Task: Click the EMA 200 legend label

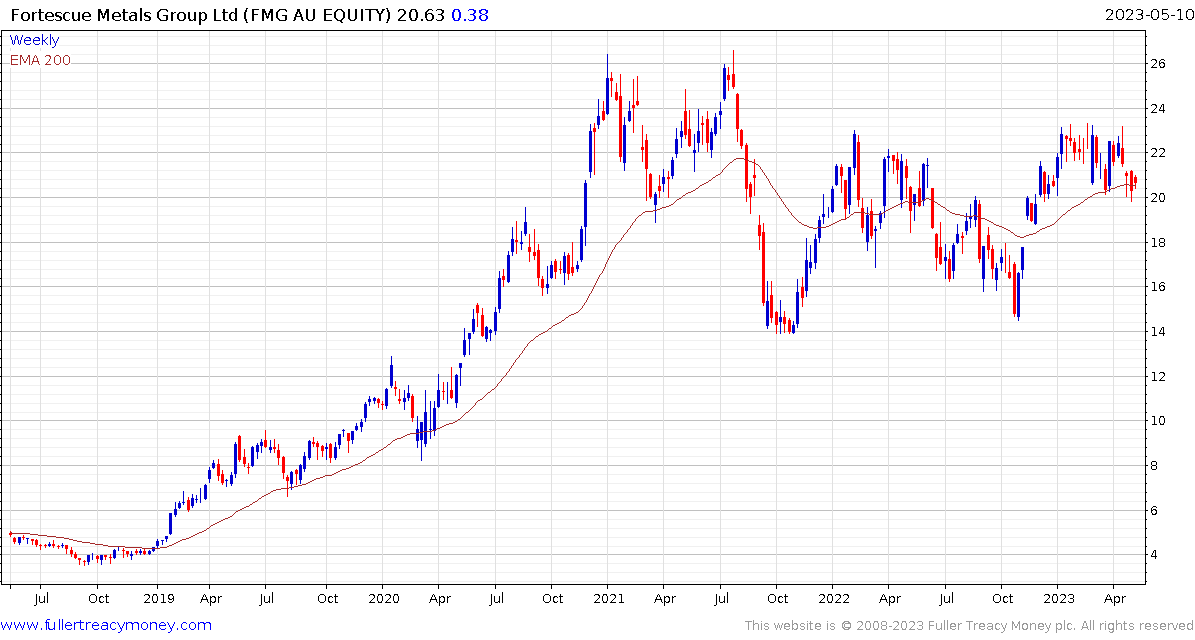Action: [x=40, y=60]
